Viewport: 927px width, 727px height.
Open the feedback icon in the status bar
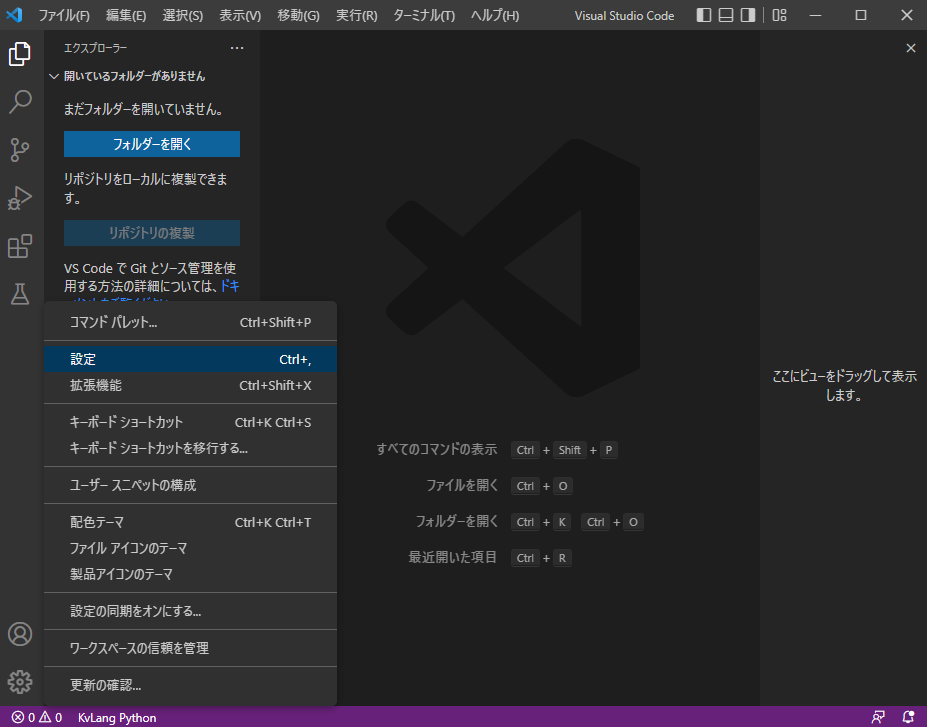(x=878, y=717)
